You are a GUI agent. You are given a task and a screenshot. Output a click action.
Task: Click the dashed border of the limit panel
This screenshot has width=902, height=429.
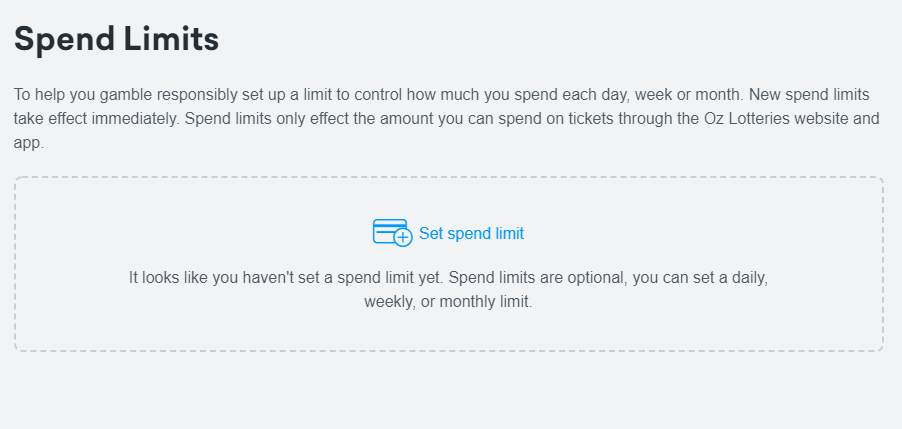click(x=449, y=178)
